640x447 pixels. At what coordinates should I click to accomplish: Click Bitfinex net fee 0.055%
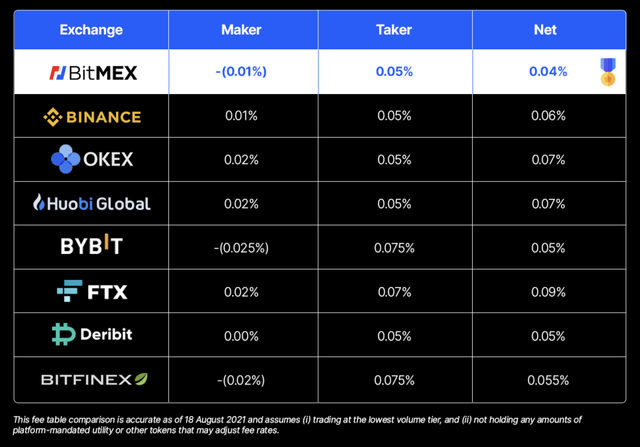click(547, 380)
